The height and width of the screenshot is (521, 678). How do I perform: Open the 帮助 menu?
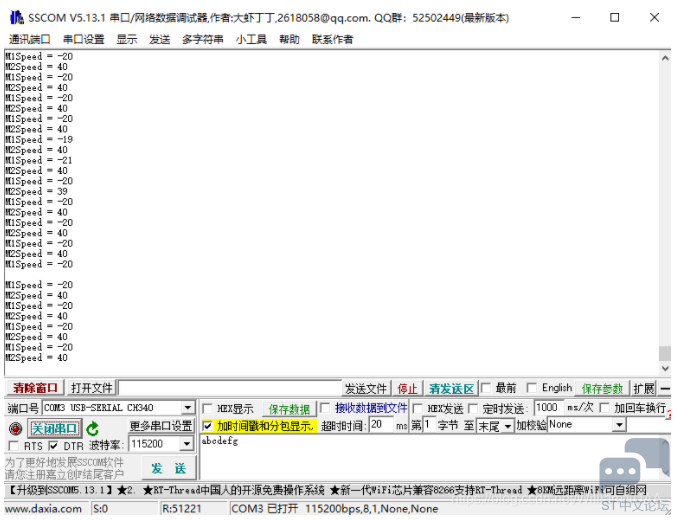point(289,39)
